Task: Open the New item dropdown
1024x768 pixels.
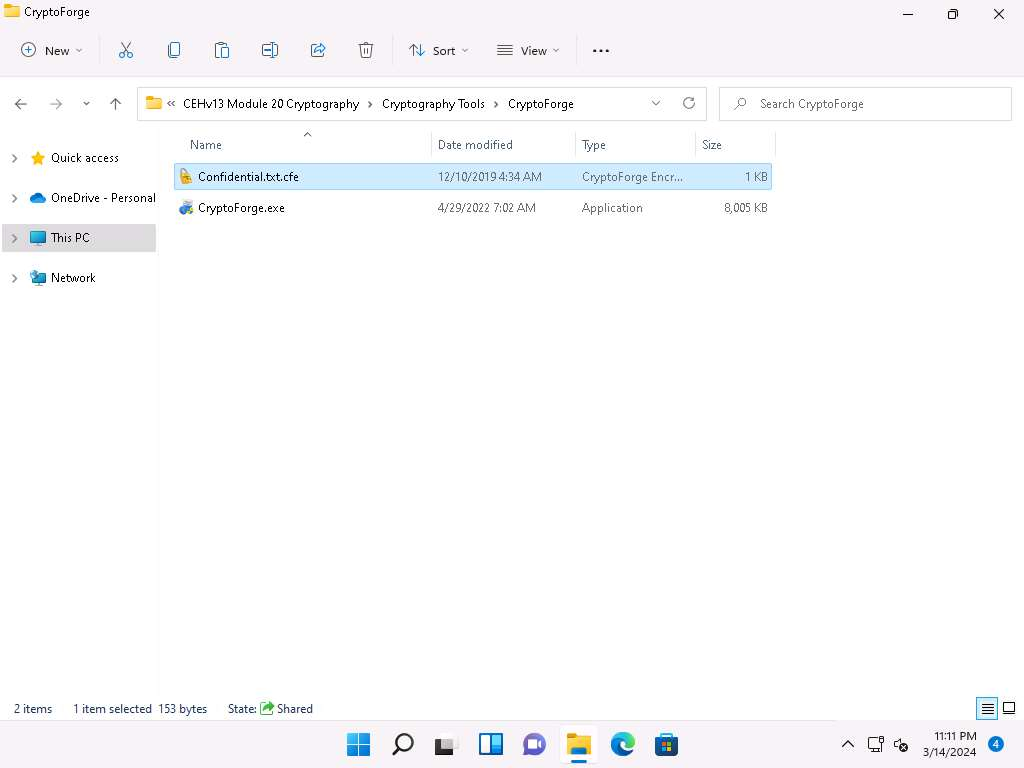Action: pyautogui.click(x=52, y=50)
